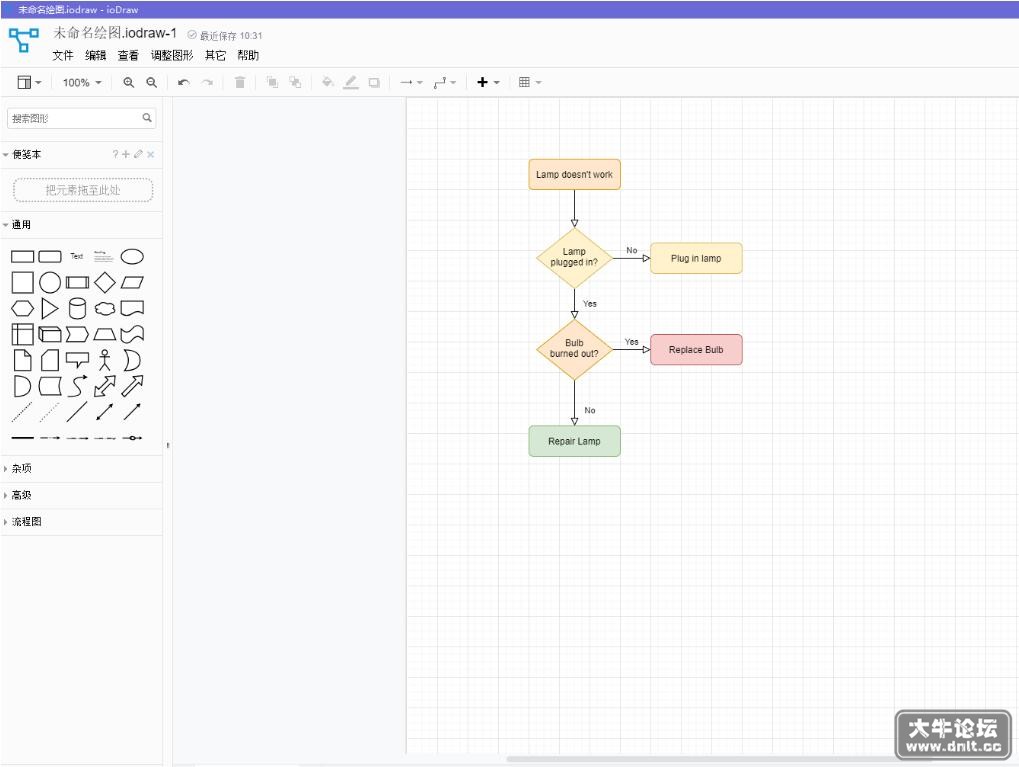The image size is (1019, 767).
Task: Click the send to back icon
Action: [295, 83]
